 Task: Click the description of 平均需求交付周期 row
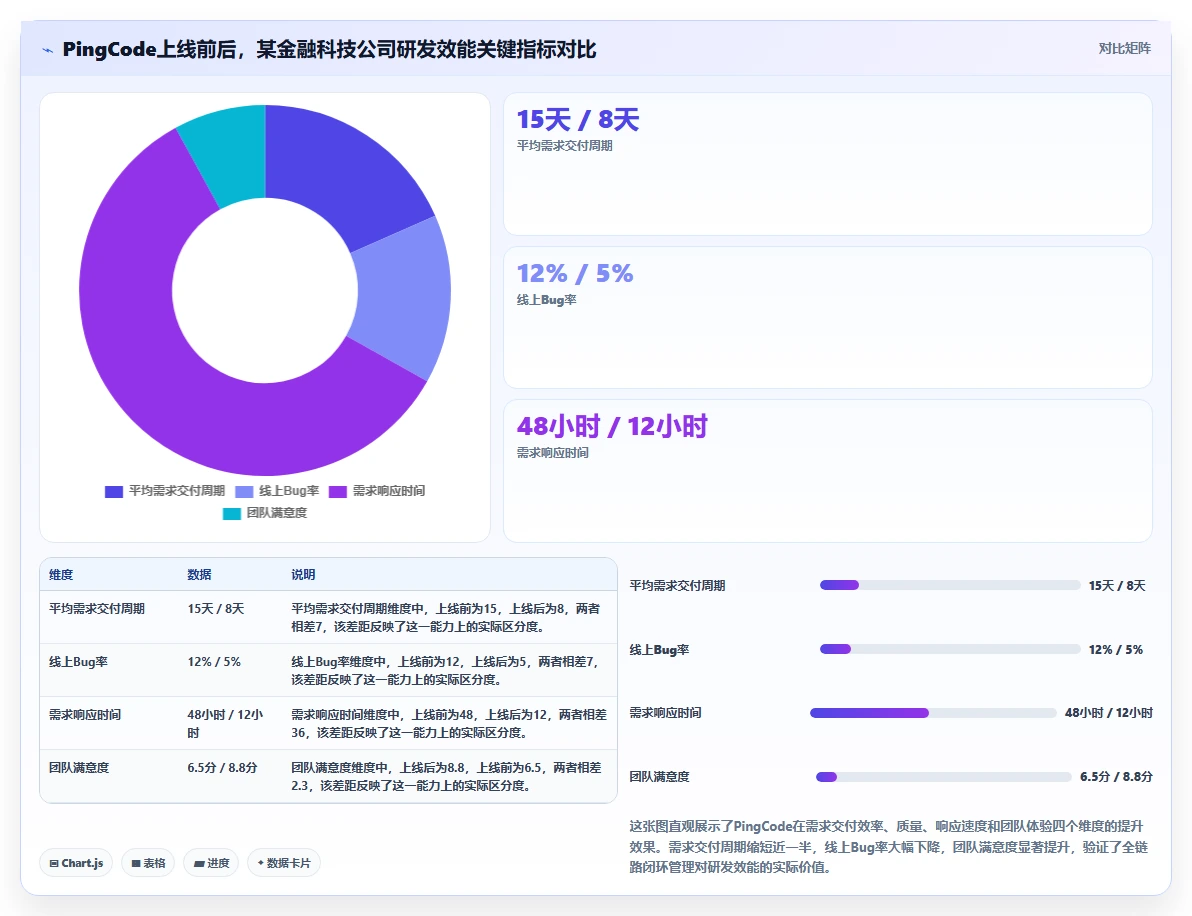click(445, 618)
